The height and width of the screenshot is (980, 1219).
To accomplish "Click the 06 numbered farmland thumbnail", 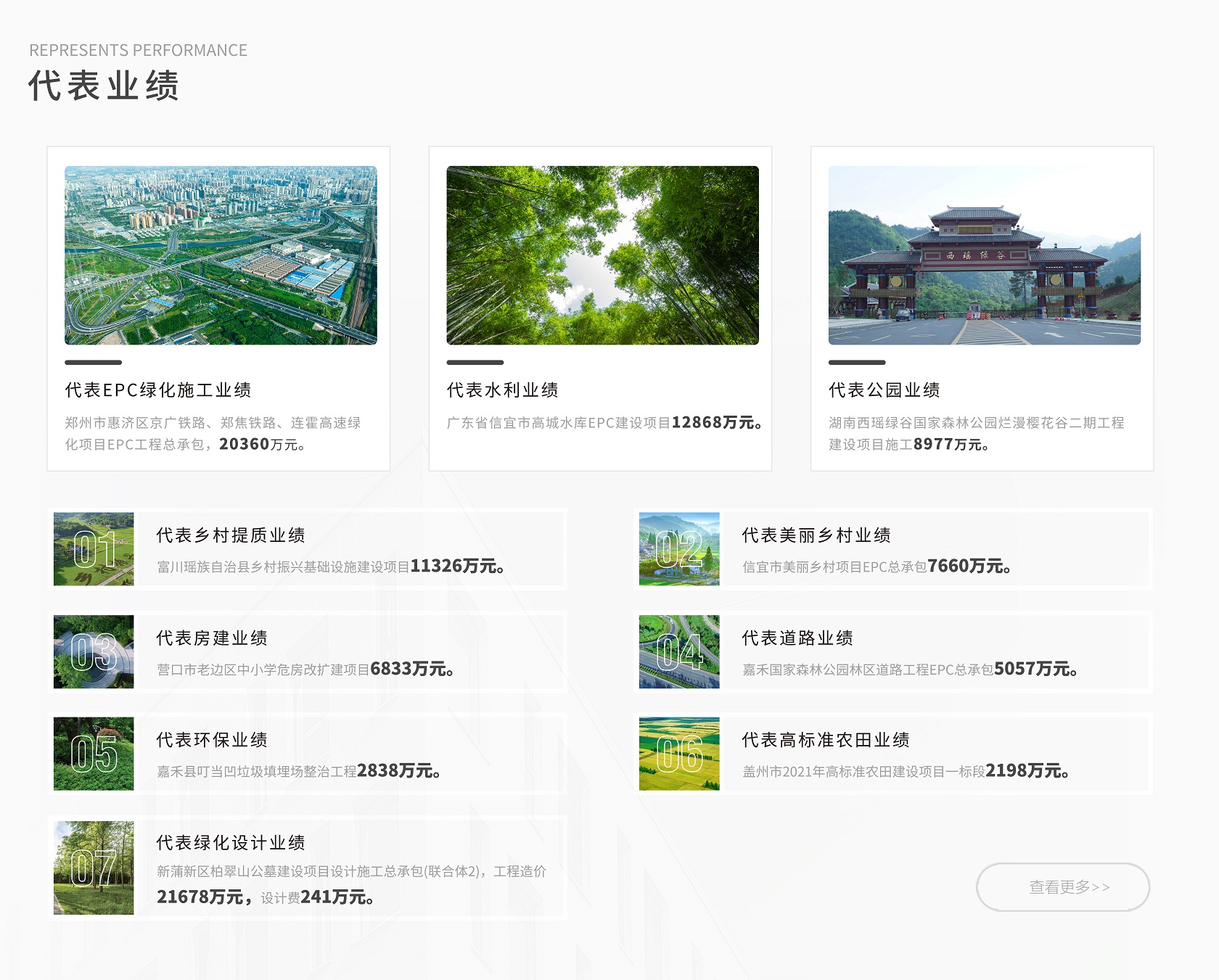I will (x=679, y=754).
